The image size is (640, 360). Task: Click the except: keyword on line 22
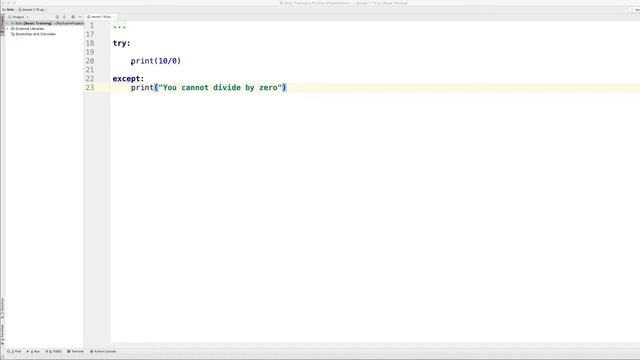tap(129, 79)
